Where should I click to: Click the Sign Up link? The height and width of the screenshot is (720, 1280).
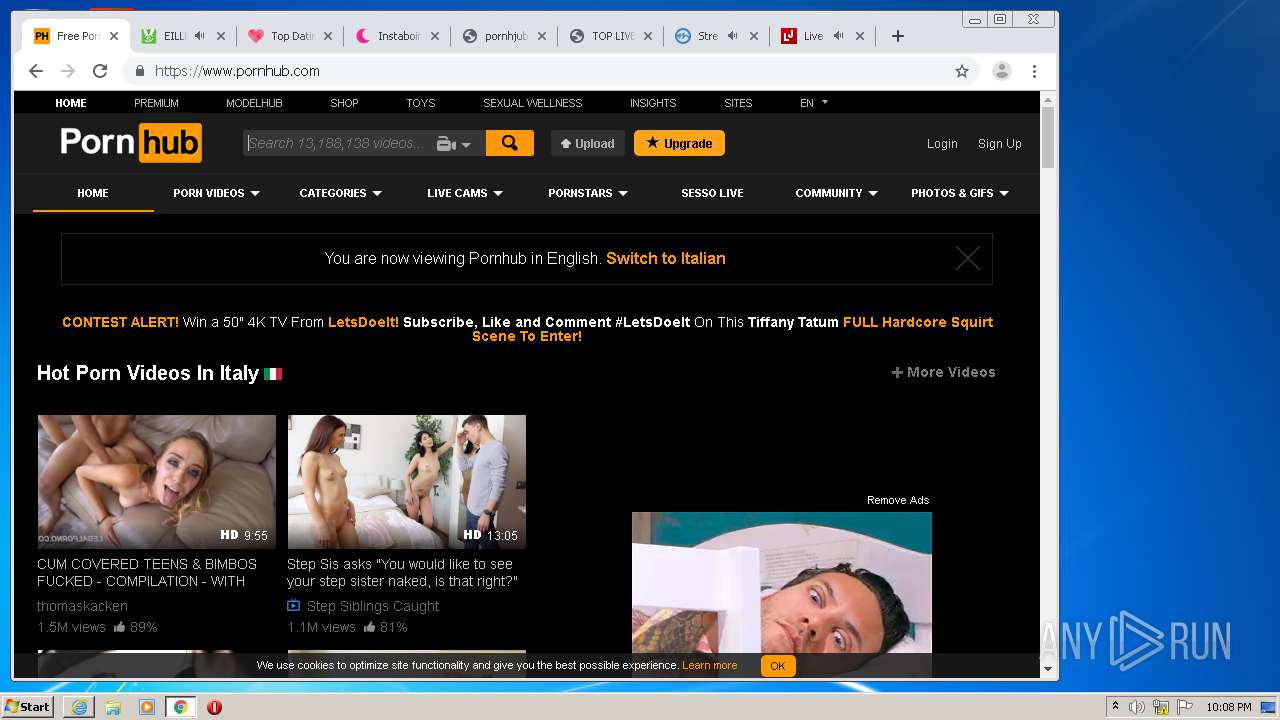point(1000,144)
